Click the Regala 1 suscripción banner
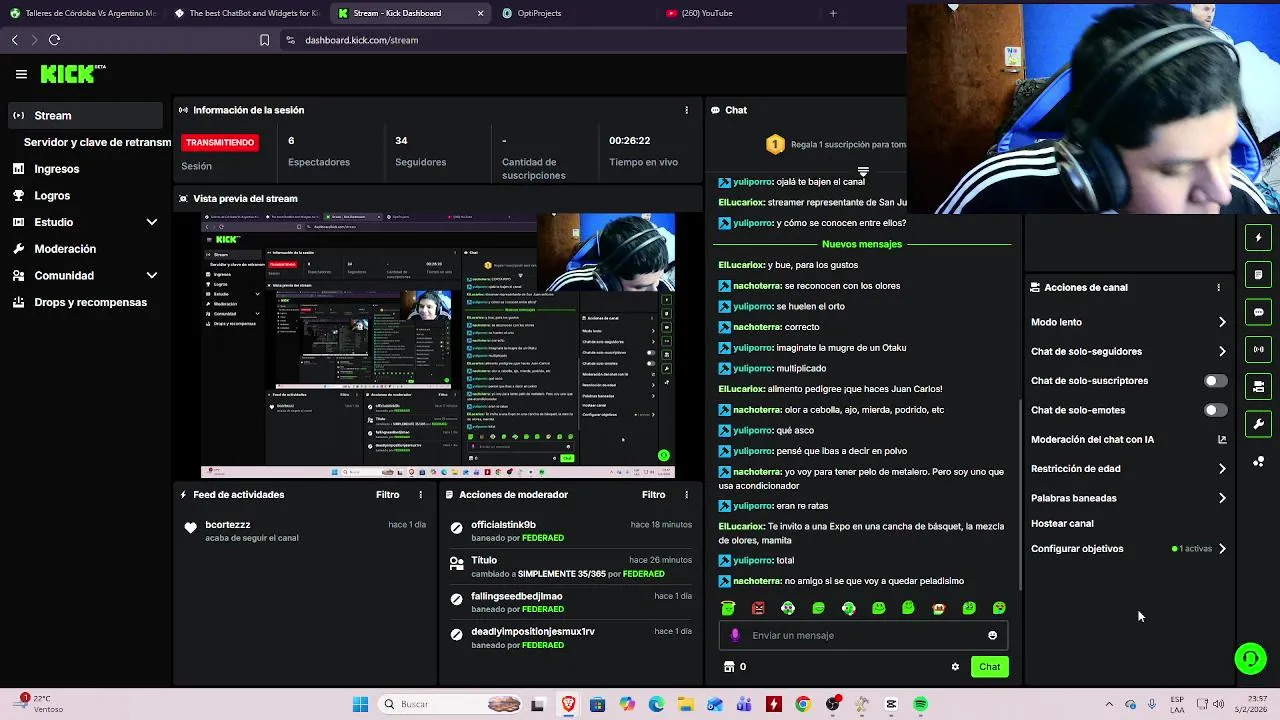 836,145
